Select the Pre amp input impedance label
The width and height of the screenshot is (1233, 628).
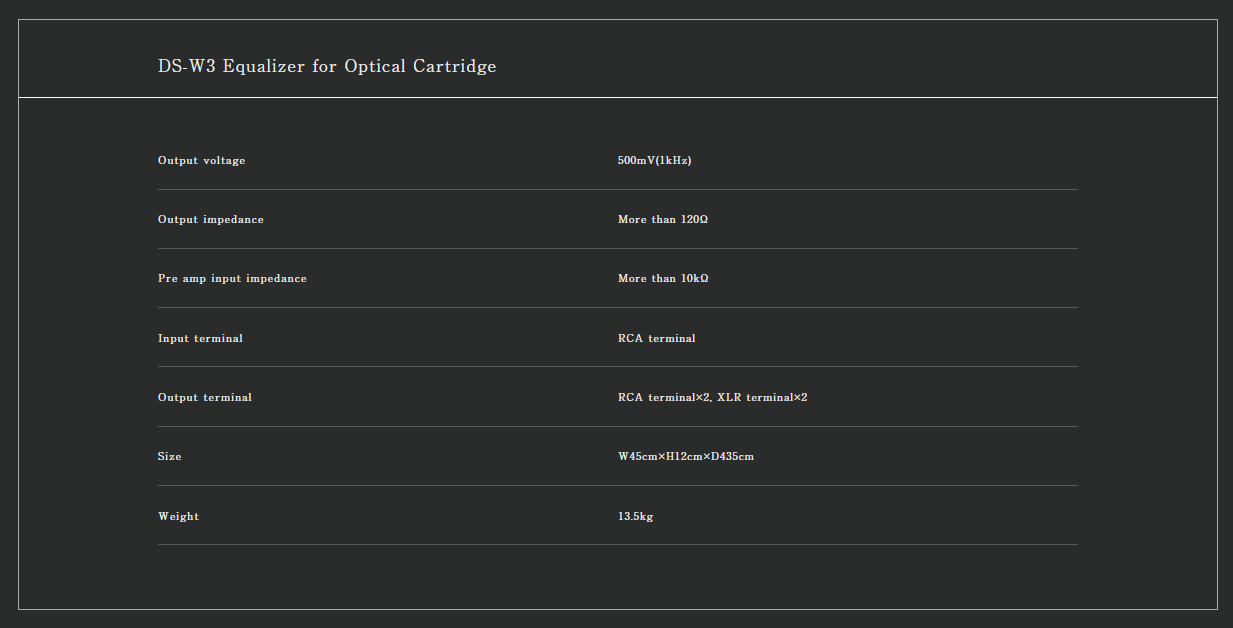[232, 279]
